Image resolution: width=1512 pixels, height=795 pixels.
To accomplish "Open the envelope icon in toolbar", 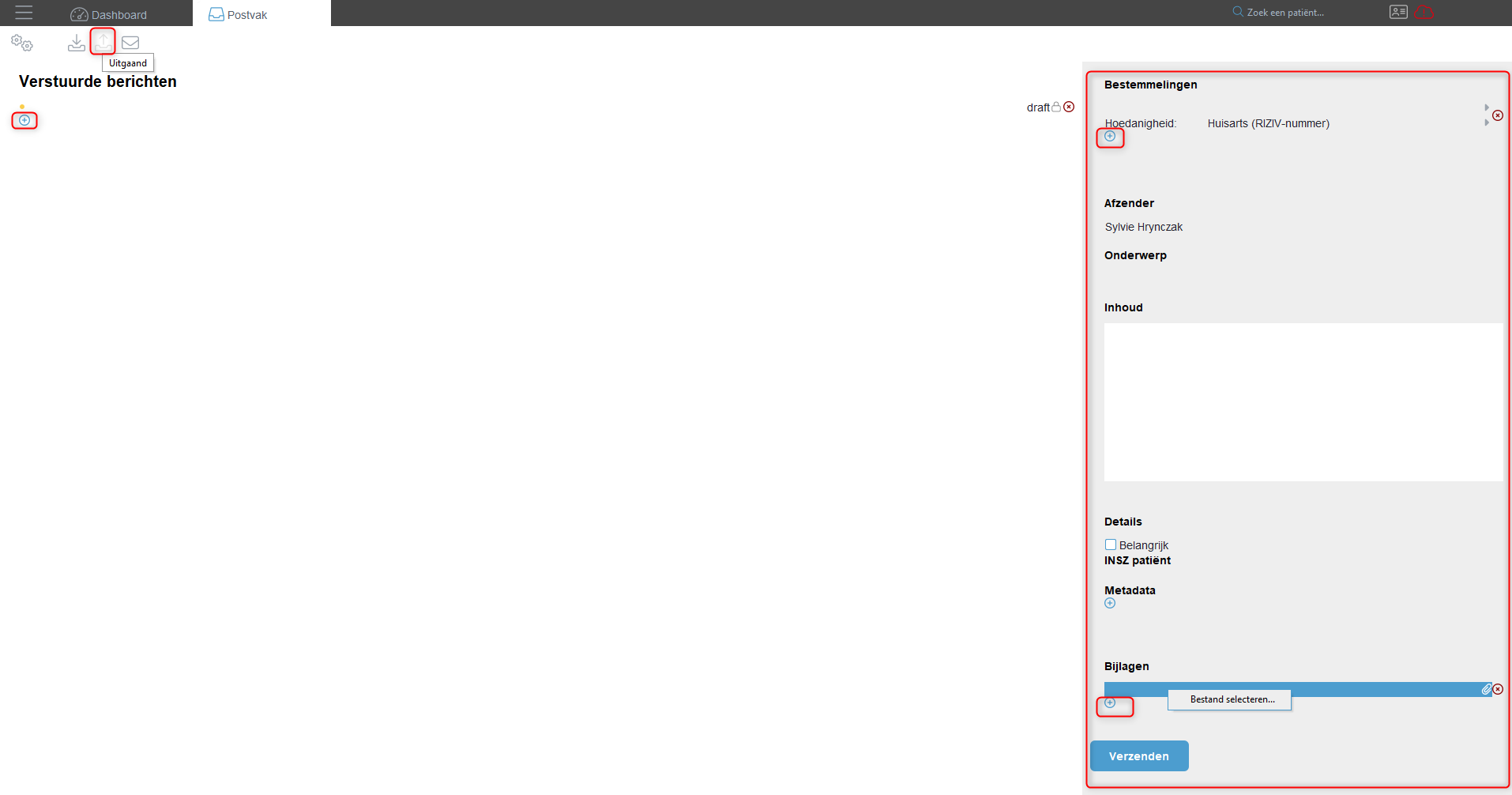I will coord(130,43).
